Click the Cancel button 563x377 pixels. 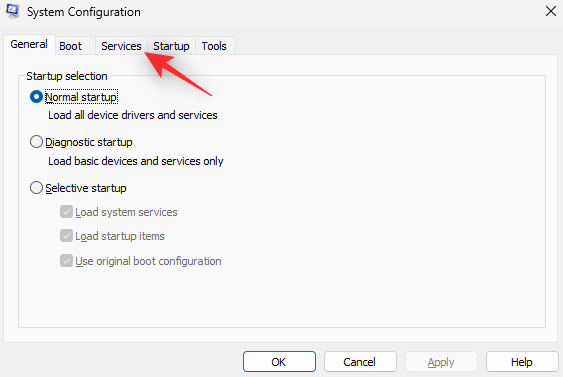tap(360, 362)
